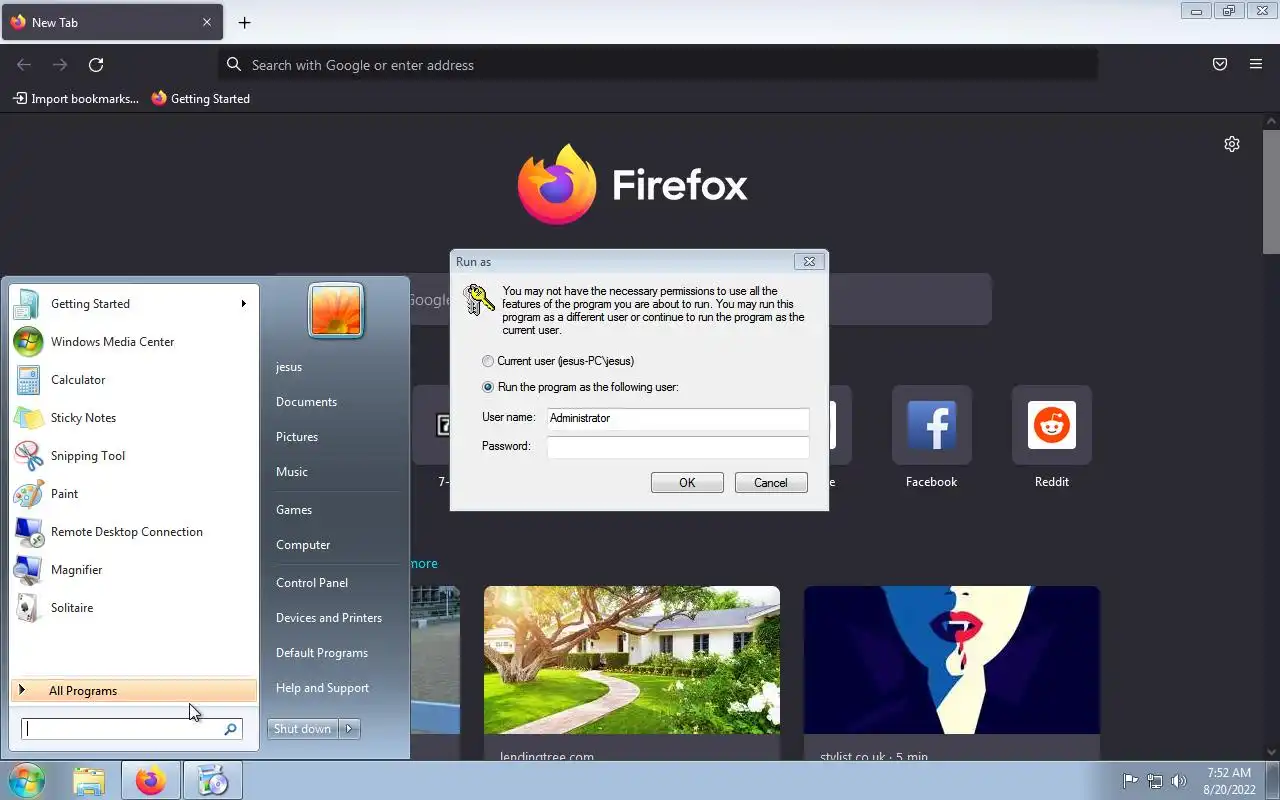
Task: Click OK in Run as dialog
Action: tap(687, 483)
